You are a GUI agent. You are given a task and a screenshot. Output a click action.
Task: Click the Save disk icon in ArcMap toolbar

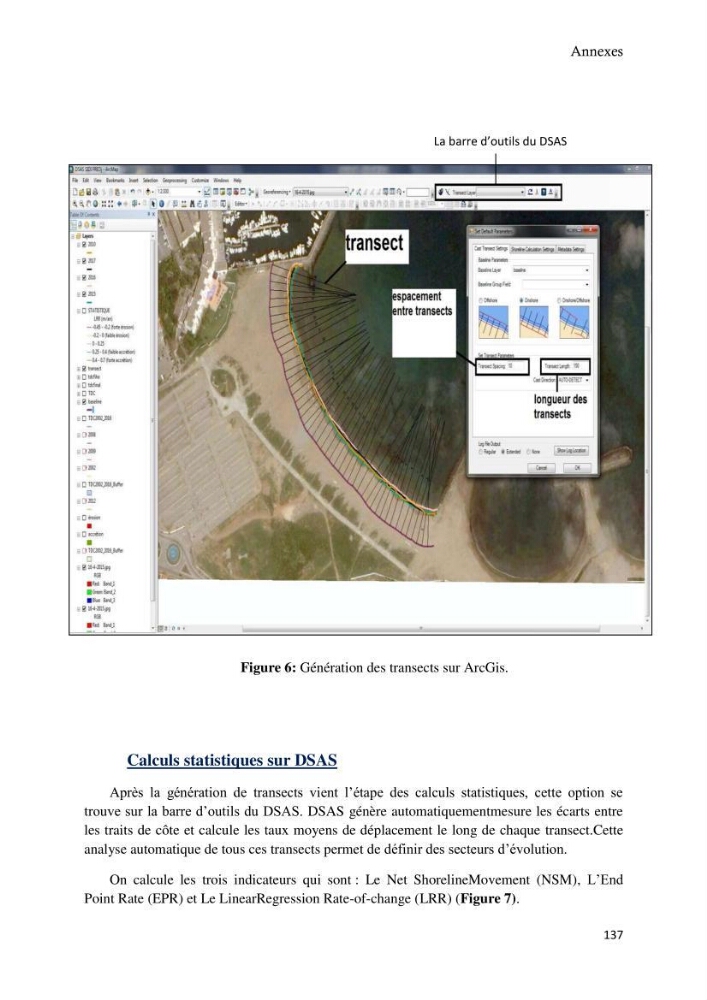pos(88,191)
